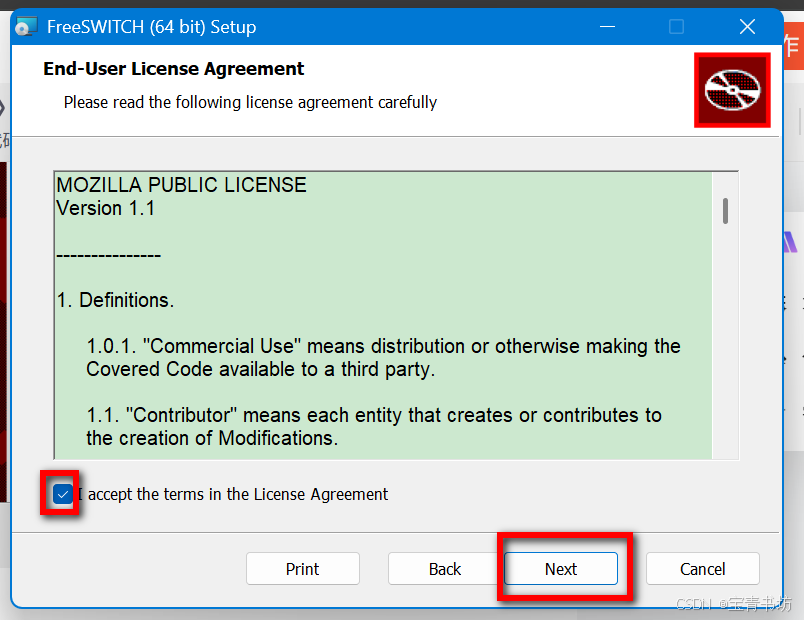The height and width of the screenshot is (620, 804).
Task: Click the installer icon in the title bar
Action: click(26, 27)
